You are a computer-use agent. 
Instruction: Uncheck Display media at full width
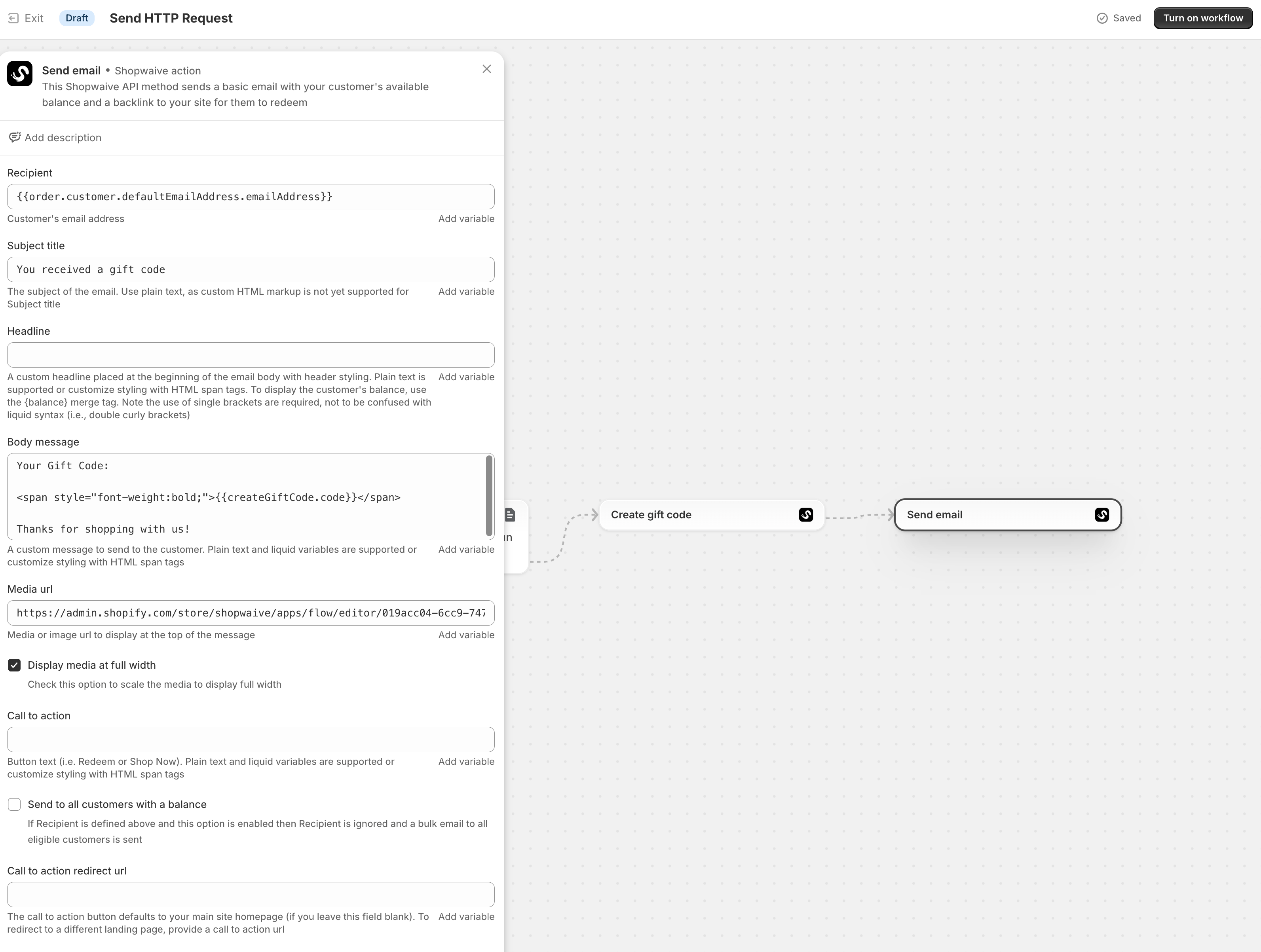pos(14,665)
